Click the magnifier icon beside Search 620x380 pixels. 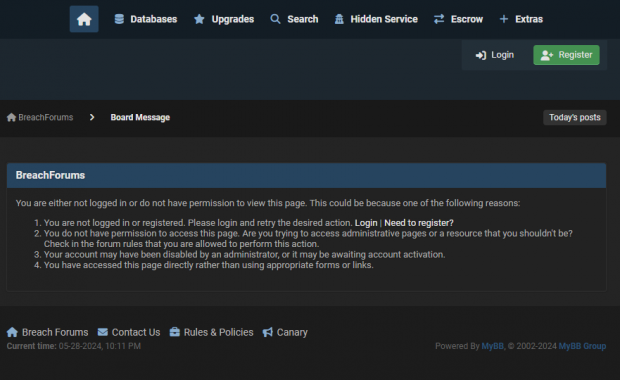[x=275, y=19]
